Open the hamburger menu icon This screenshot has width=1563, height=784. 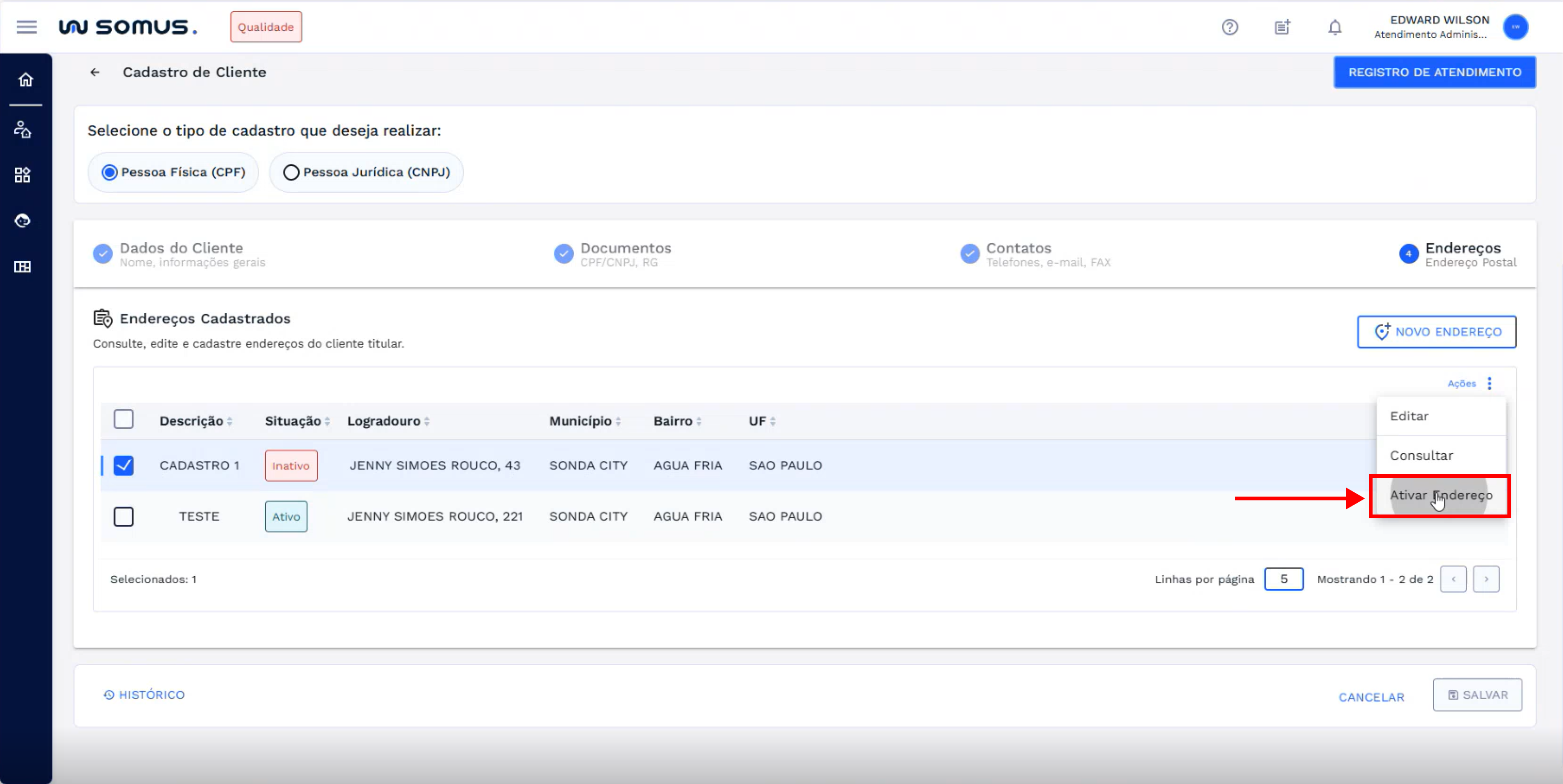coord(26,27)
